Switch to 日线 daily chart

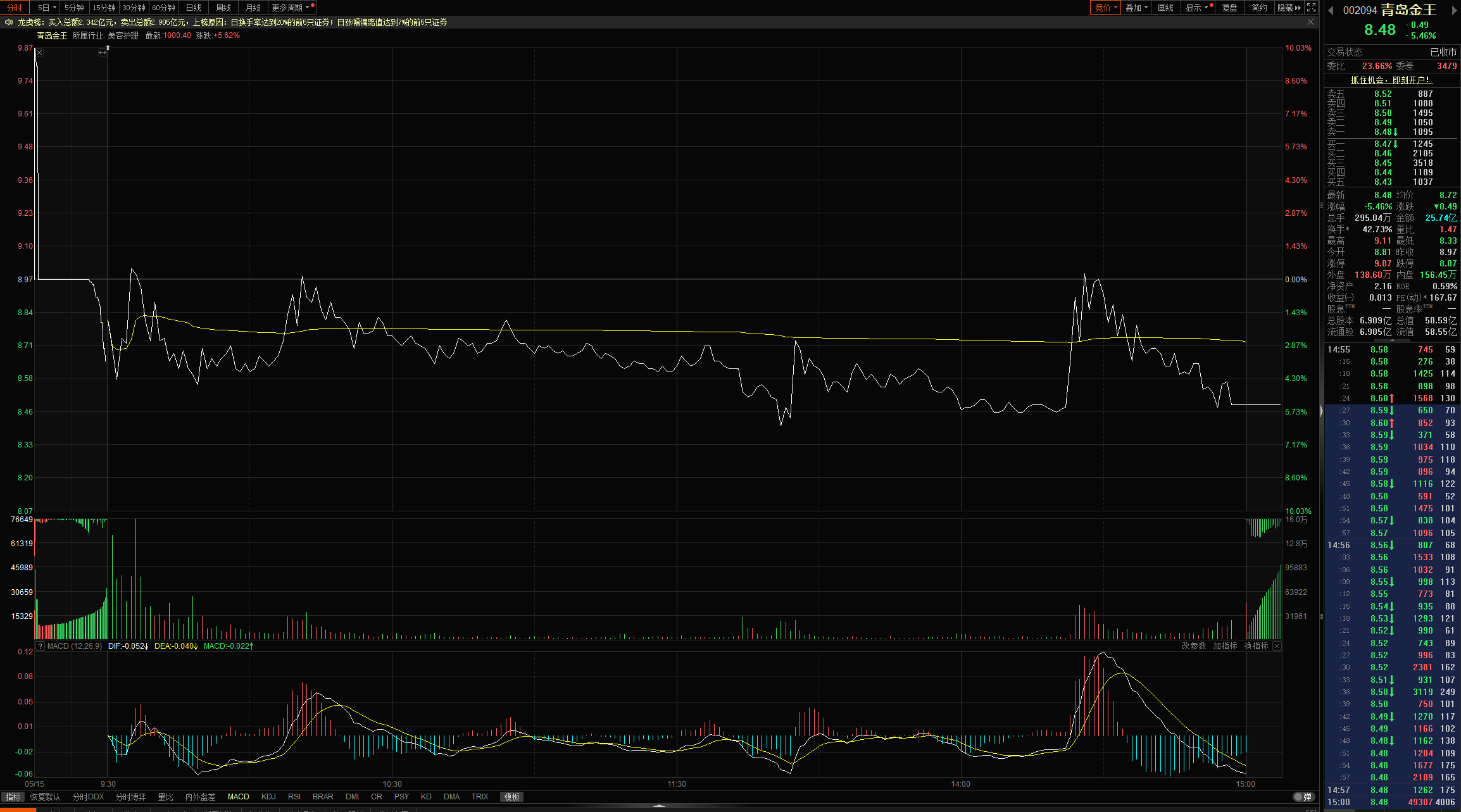pyautogui.click(x=194, y=8)
